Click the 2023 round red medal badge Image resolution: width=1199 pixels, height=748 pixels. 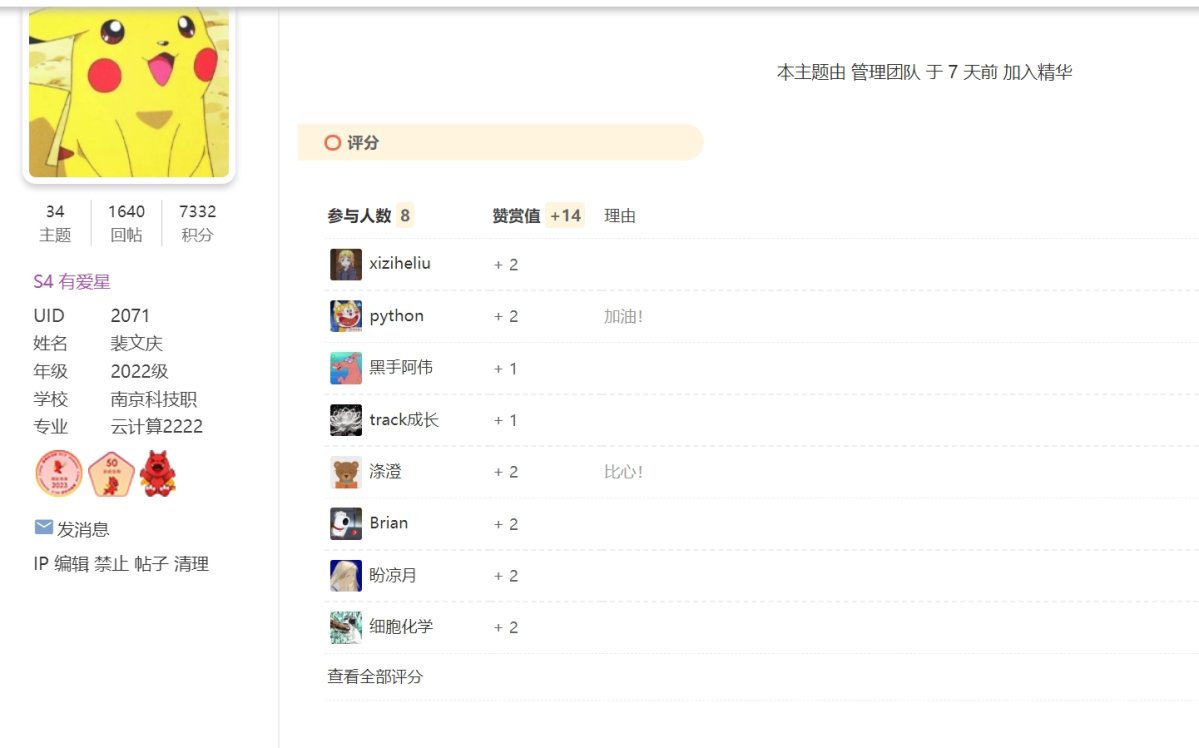[x=59, y=473]
